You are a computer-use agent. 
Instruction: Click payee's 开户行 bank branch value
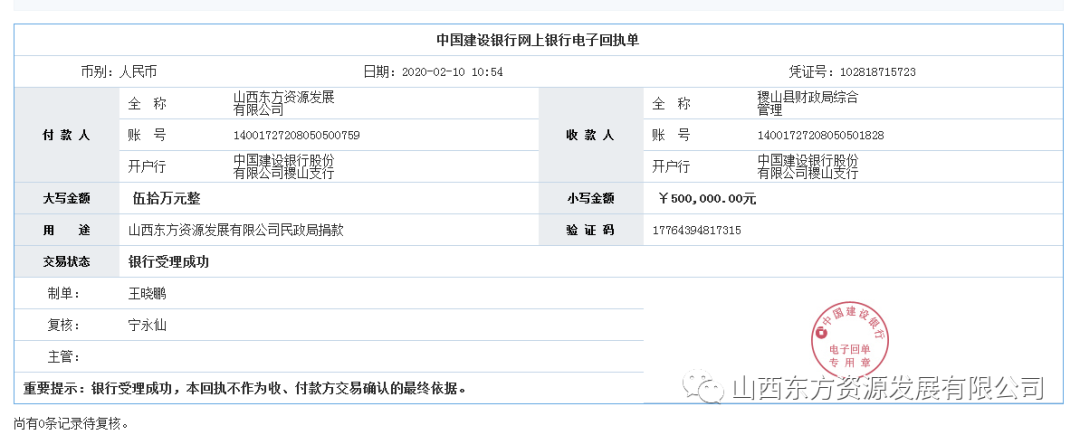pos(807,167)
